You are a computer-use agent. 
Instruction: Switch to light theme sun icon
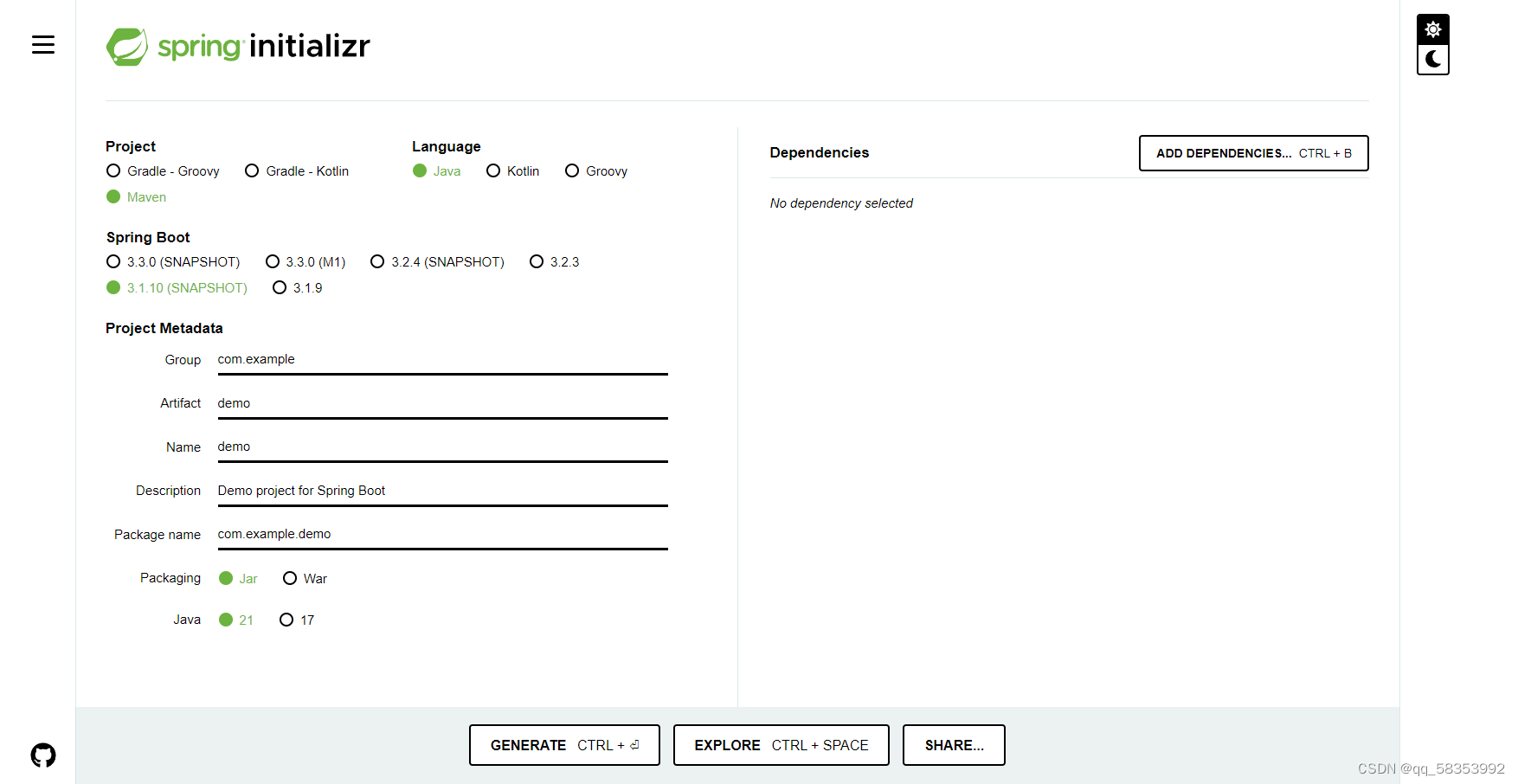pos(1433,29)
